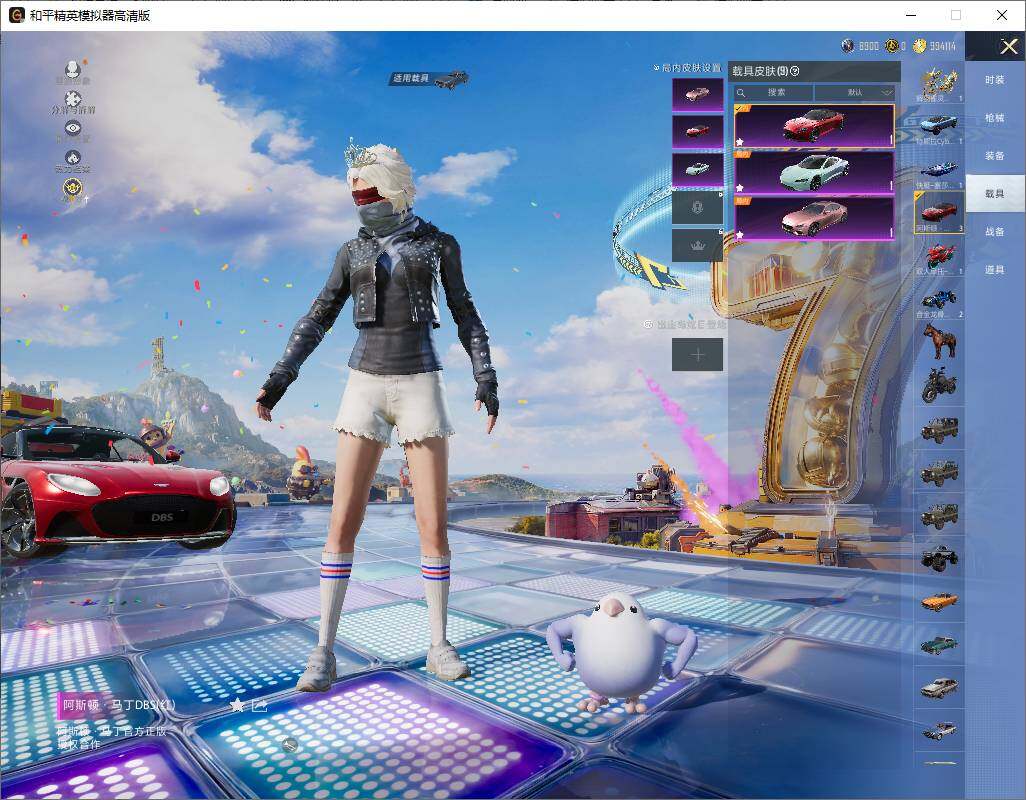
Task: Select the blue speedboat vehicle icon
Action: tap(940, 169)
